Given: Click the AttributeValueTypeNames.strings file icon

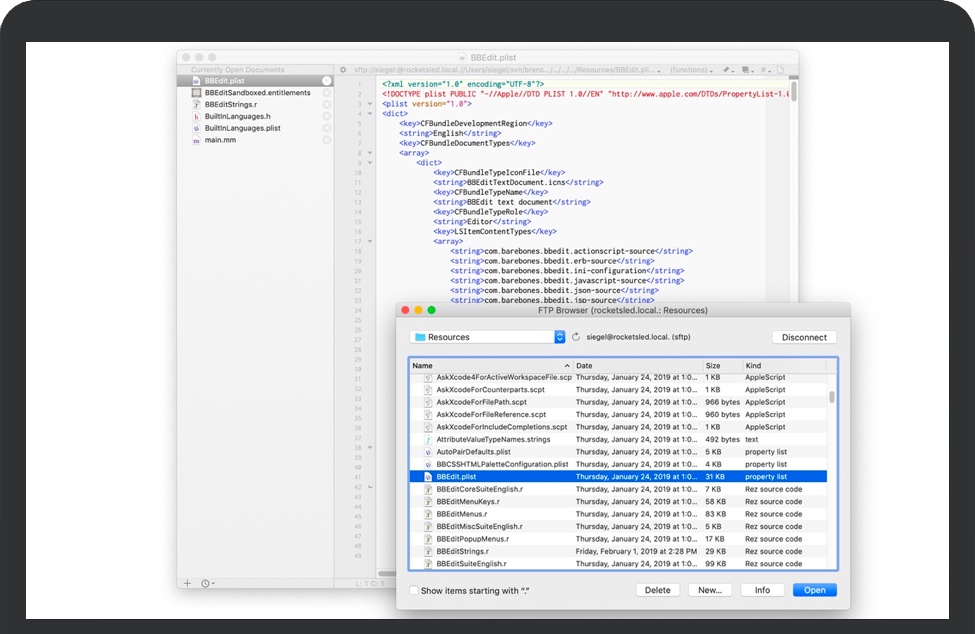Looking at the screenshot, I should pos(426,440).
